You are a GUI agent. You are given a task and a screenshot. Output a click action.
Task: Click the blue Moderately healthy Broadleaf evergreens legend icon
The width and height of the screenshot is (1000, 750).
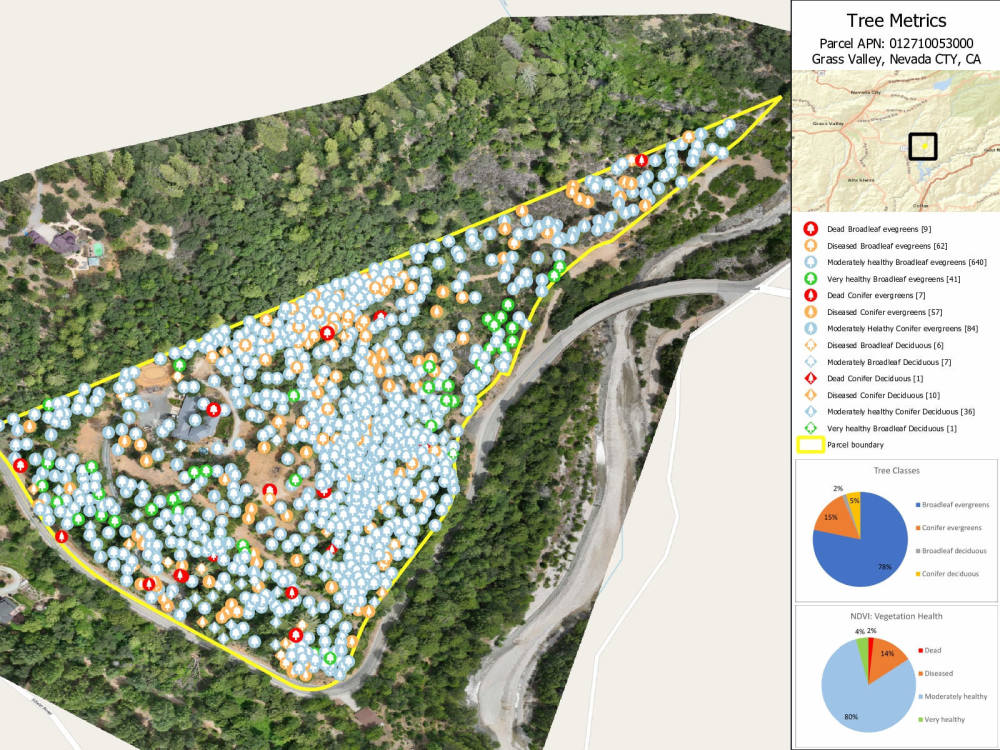tap(811, 262)
